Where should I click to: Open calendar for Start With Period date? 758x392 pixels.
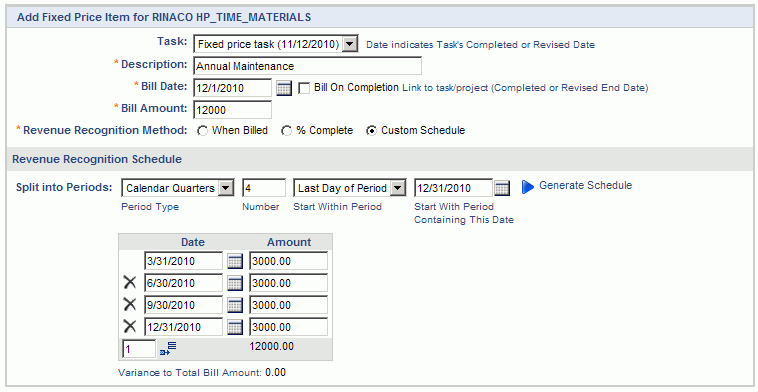click(502, 188)
